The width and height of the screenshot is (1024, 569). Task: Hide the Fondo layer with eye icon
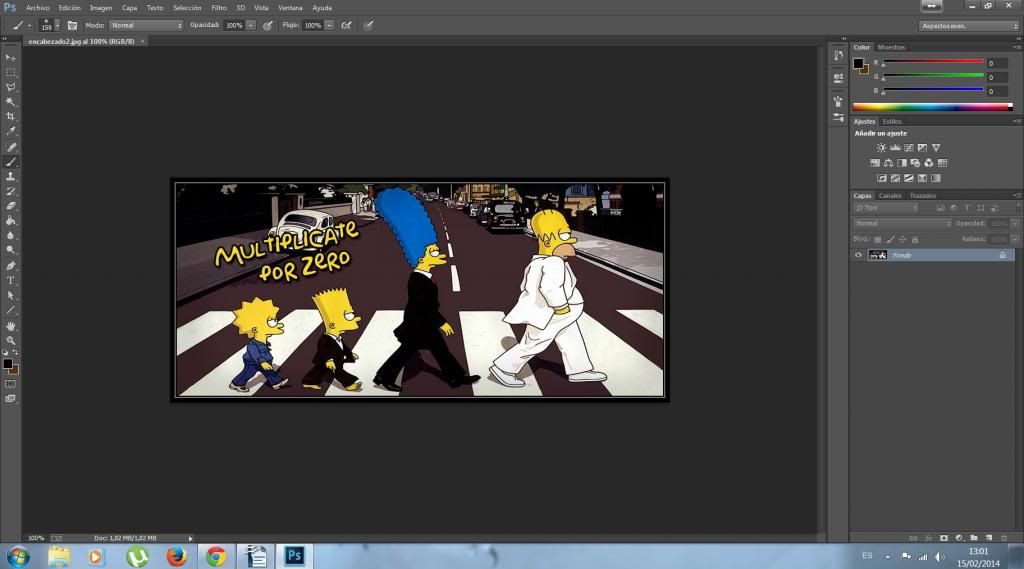858,255
